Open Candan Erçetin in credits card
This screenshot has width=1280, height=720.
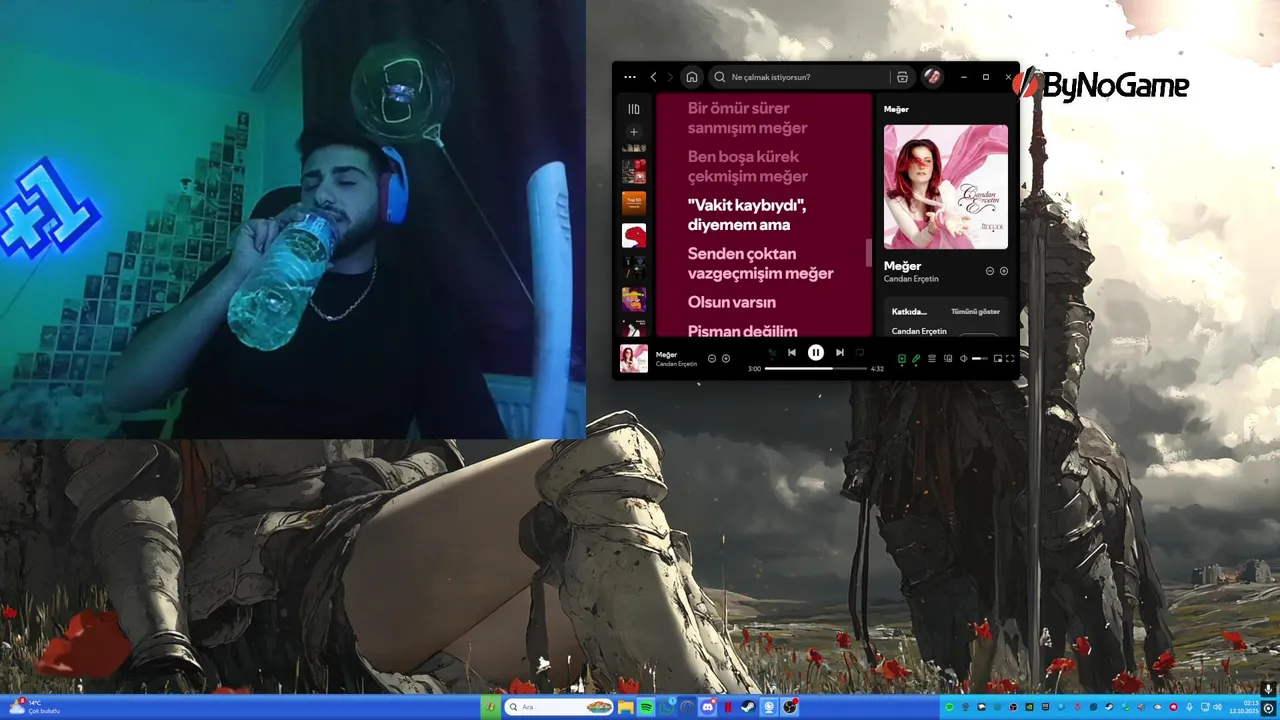pos(919,331)
